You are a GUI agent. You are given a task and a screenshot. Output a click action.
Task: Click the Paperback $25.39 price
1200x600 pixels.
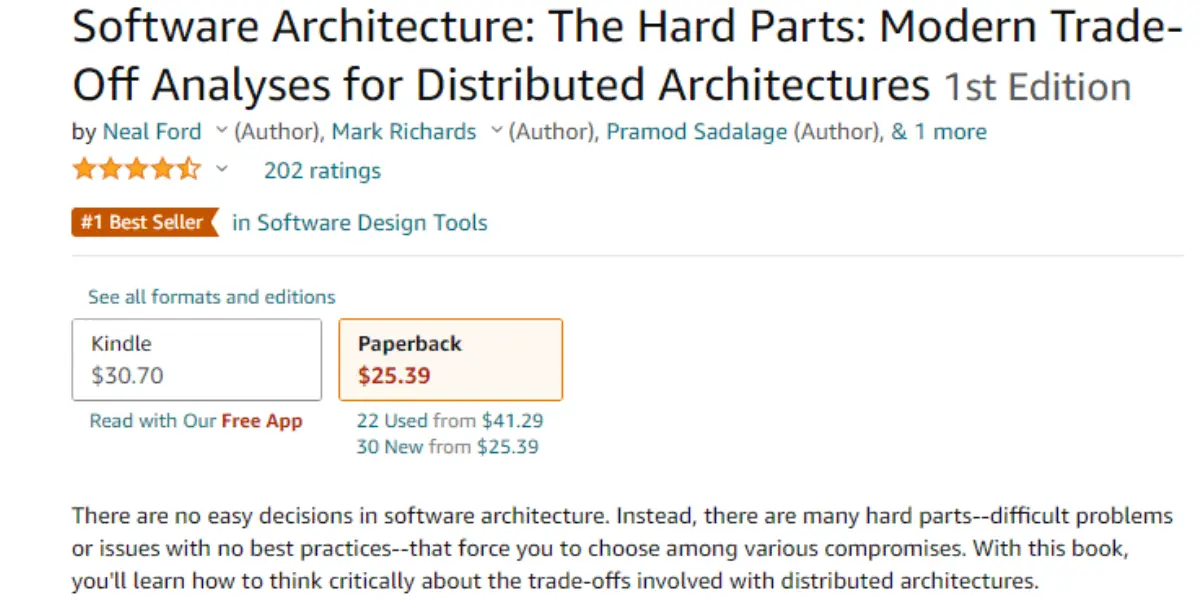pos(395,377)
